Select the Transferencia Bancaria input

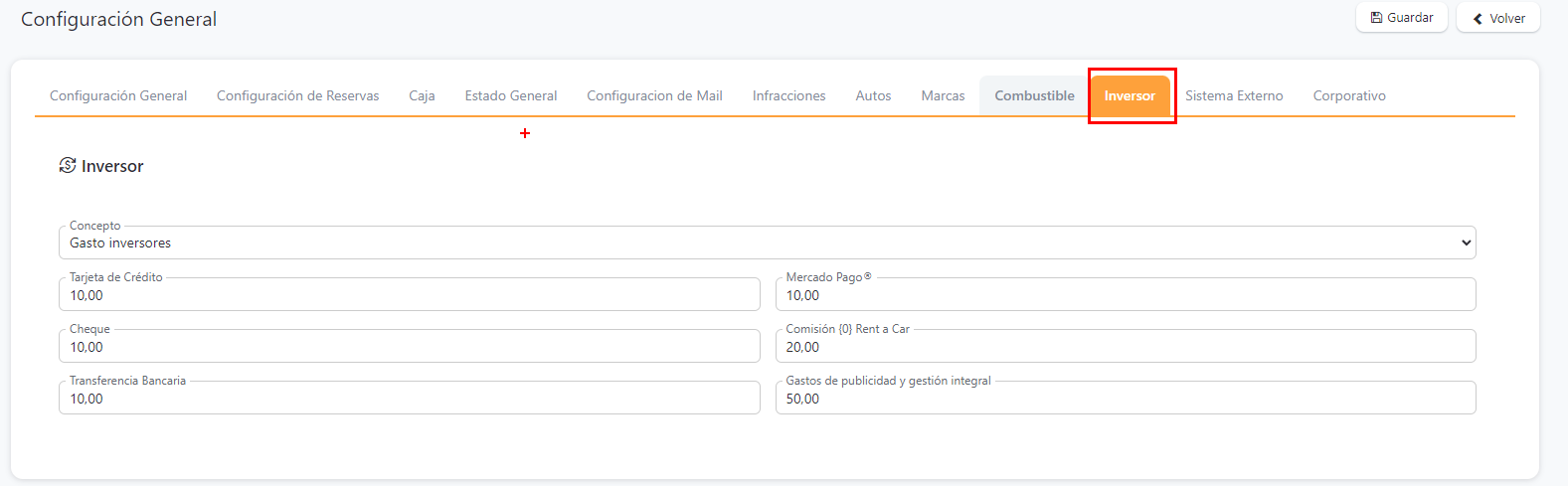point(409,400)
